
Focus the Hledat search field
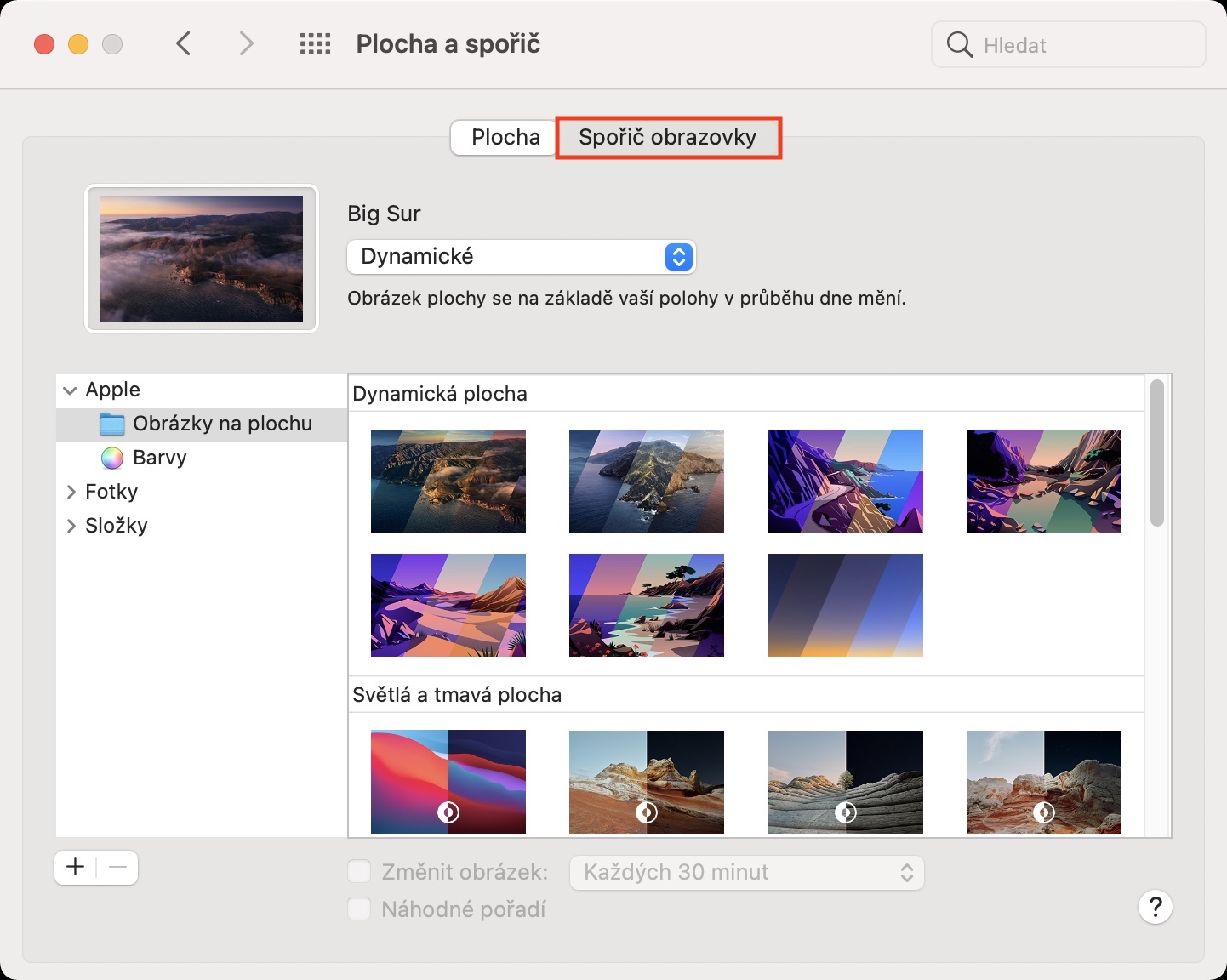[x=1069, y=44]
